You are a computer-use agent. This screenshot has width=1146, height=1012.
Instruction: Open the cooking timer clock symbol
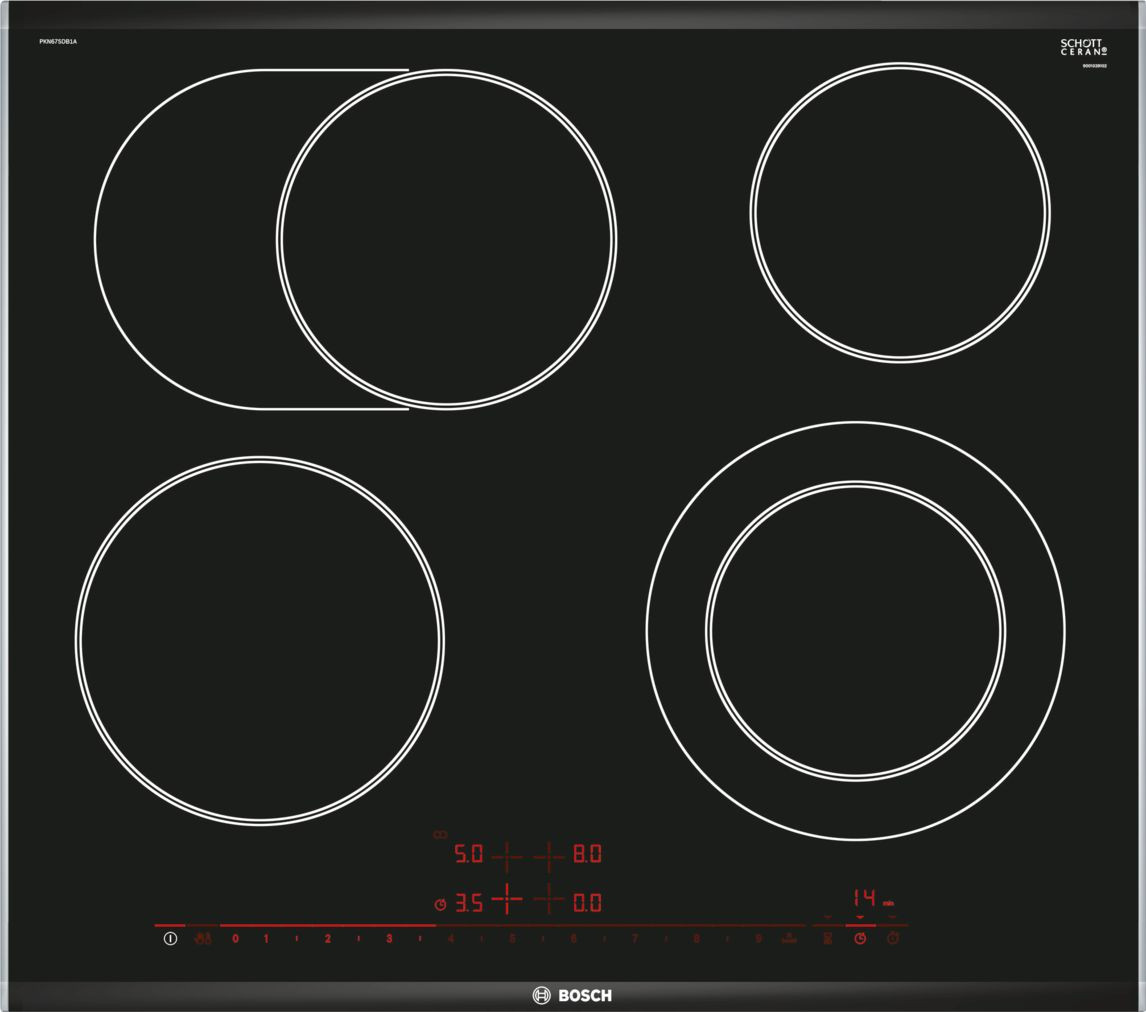[x=860, y=938]
